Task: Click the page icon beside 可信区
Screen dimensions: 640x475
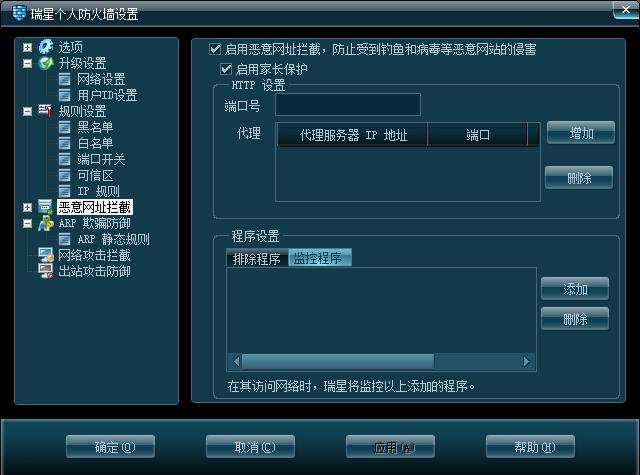Action: tap(64, 175)
